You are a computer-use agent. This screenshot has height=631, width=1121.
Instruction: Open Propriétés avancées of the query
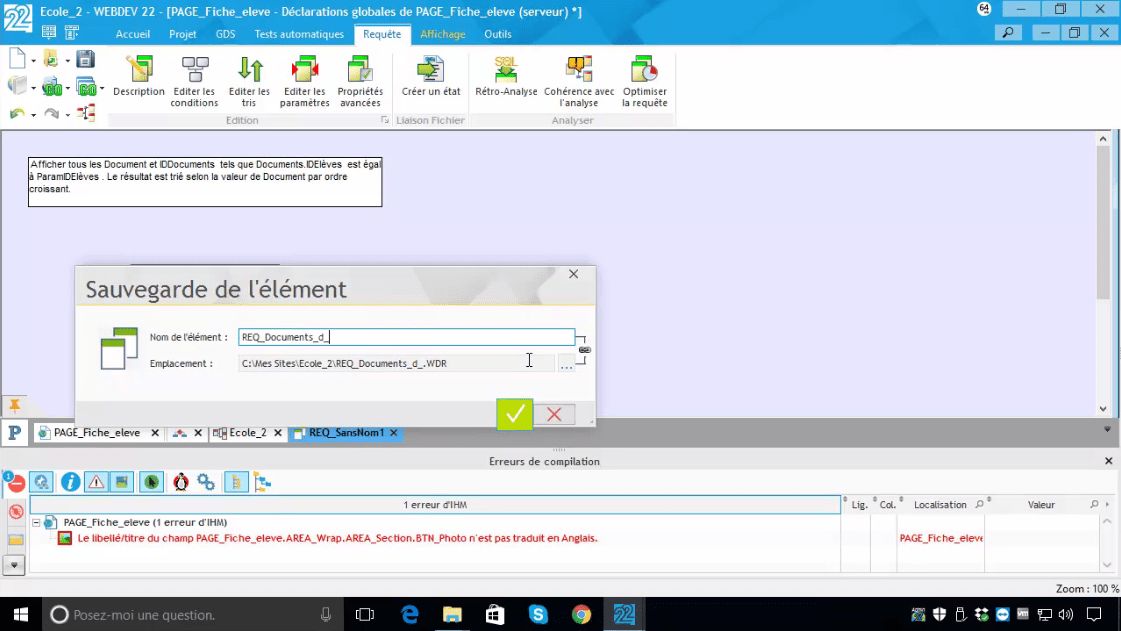(x=360, y=81)
